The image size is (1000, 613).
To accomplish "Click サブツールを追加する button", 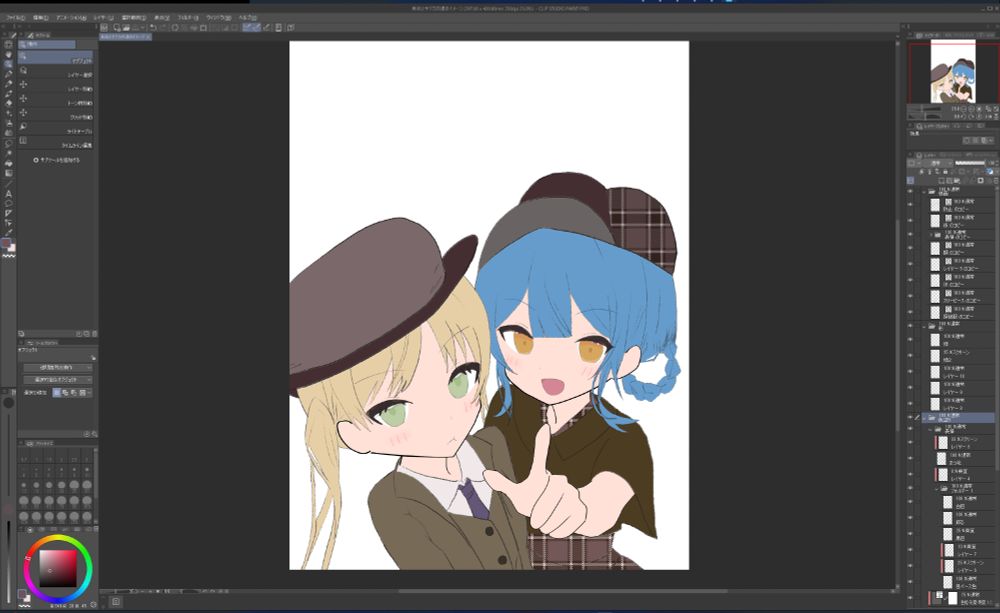I will click(x=57, y=160).
